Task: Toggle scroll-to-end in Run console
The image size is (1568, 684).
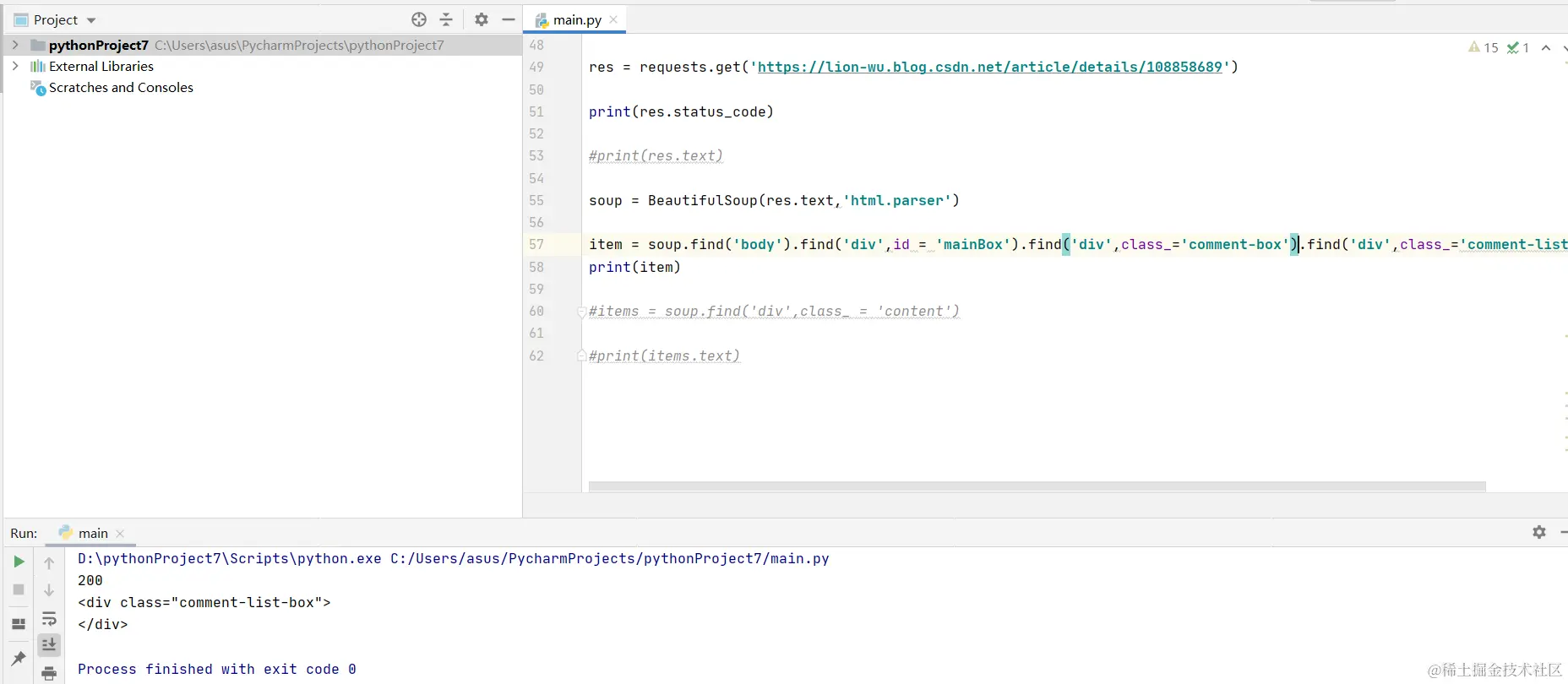Action: point(49,645)
